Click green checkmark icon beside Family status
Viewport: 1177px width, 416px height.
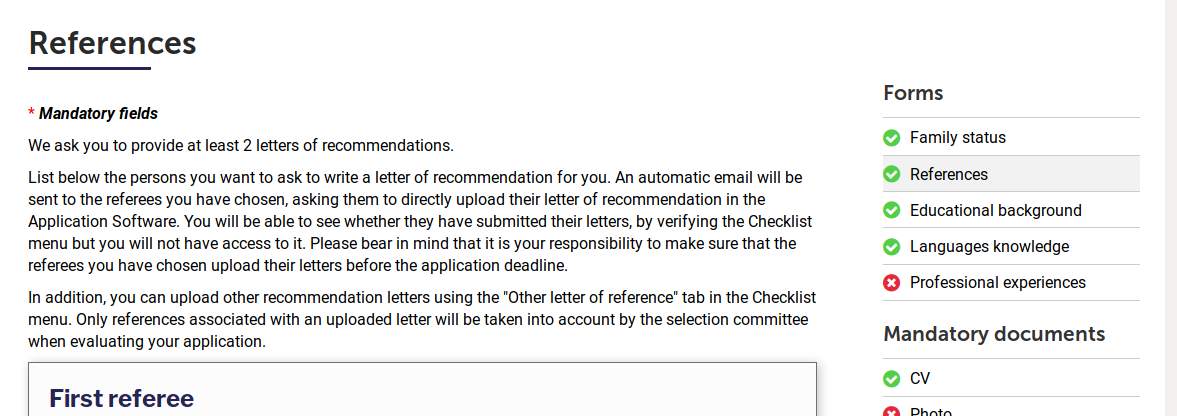coord(891,138)
